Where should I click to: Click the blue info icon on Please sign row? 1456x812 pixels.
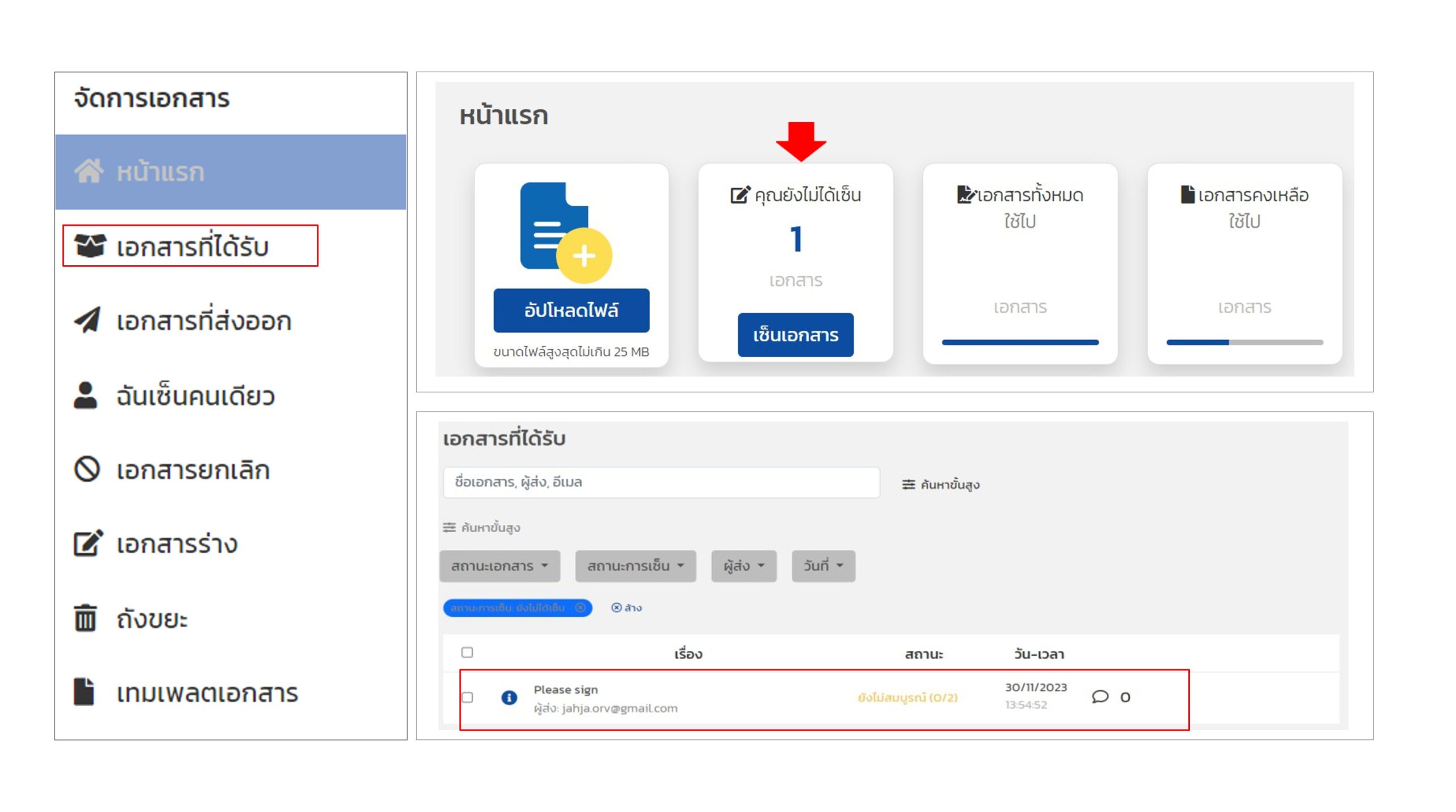tap(509, 697)
